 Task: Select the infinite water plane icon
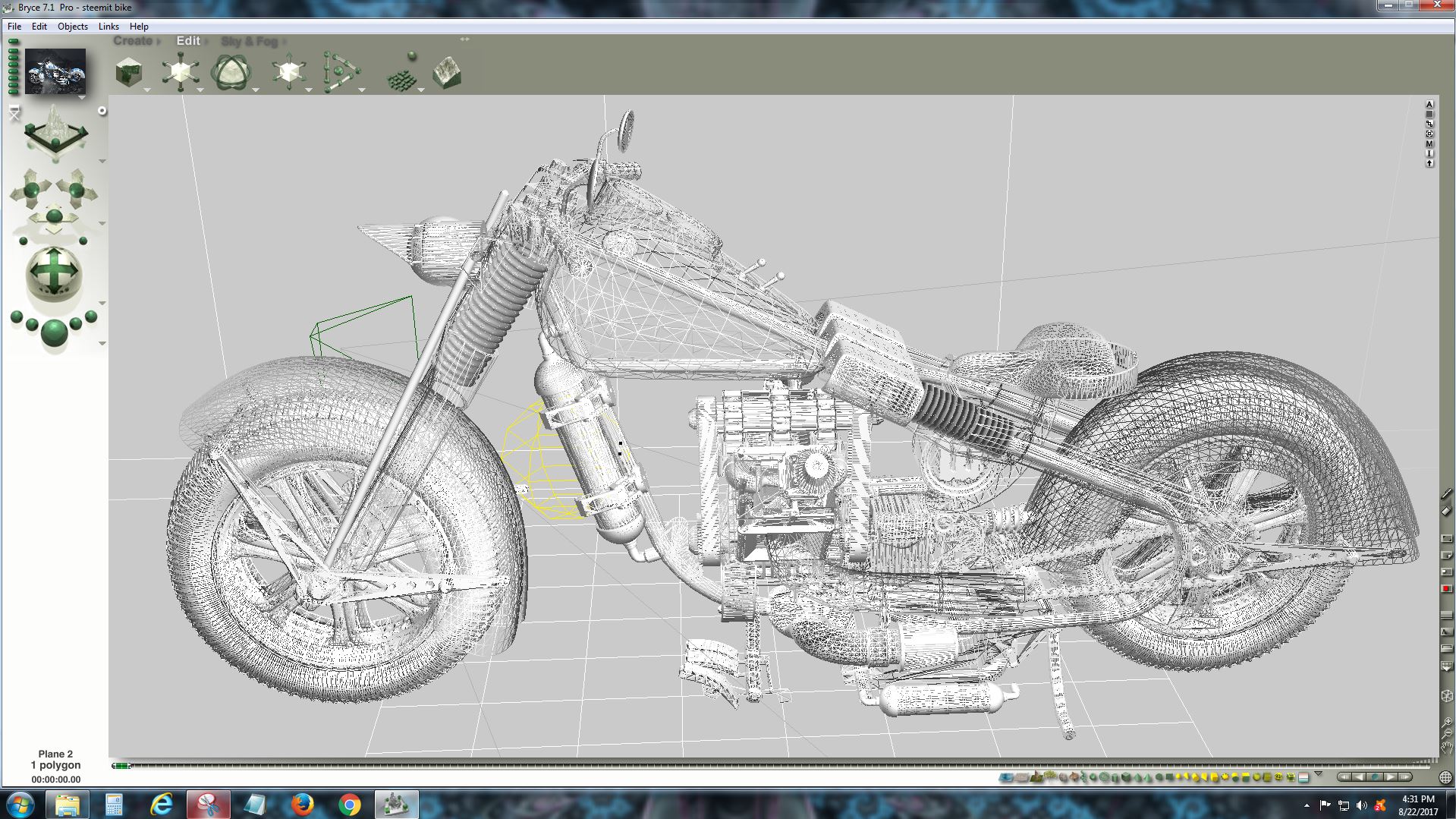pyautogui.click(x=1006, y=777)
